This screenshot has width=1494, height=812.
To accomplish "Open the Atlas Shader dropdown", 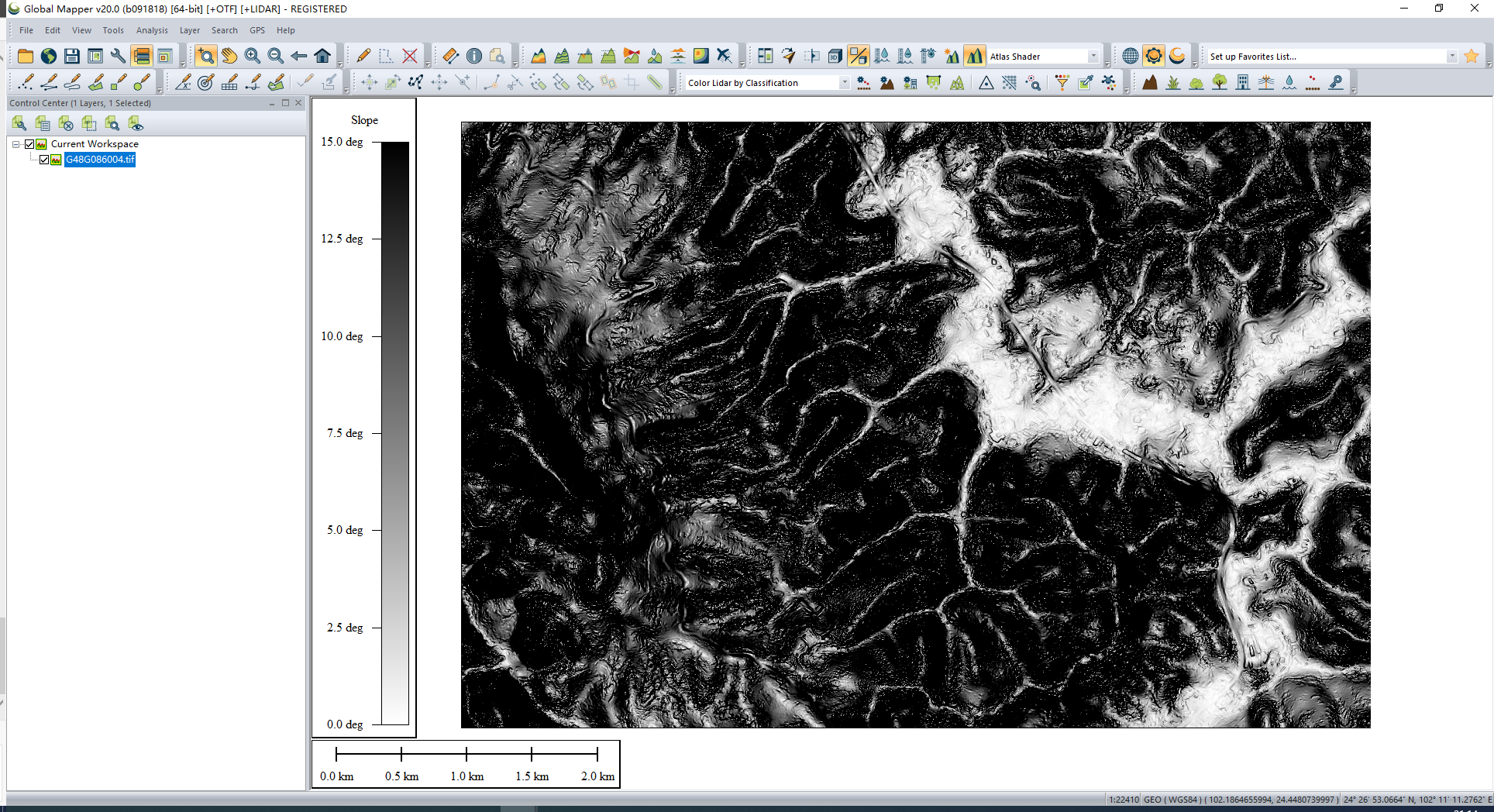I will coord(1093,56).
